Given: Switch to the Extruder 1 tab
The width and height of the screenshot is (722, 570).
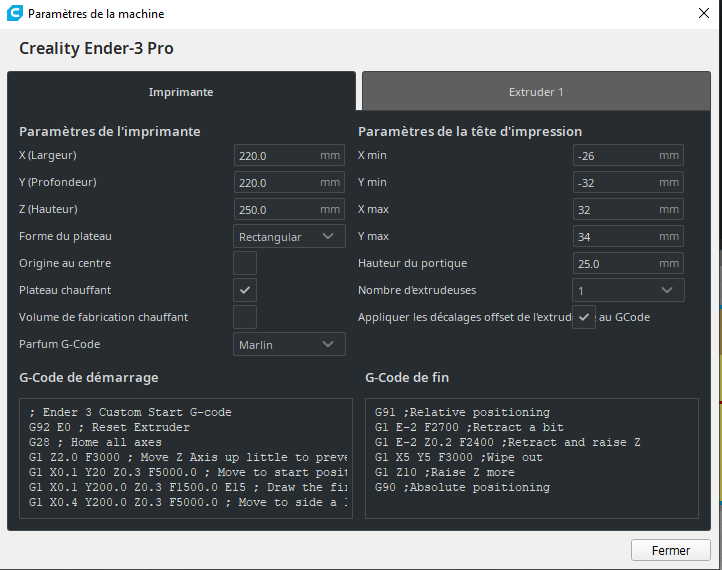Looking at the screenshot, I should (536, 91).
